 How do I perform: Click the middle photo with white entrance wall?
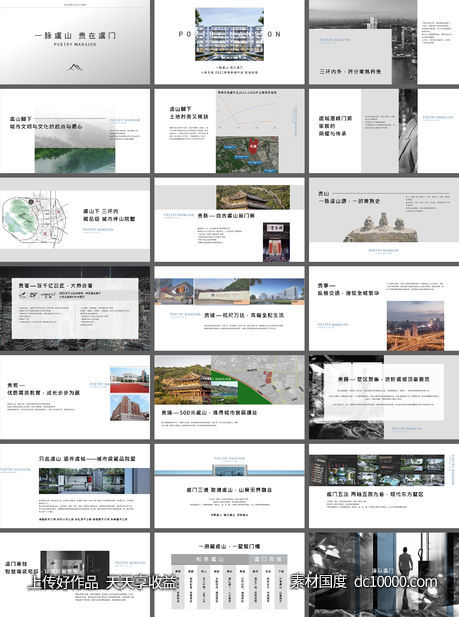[222, 291]
